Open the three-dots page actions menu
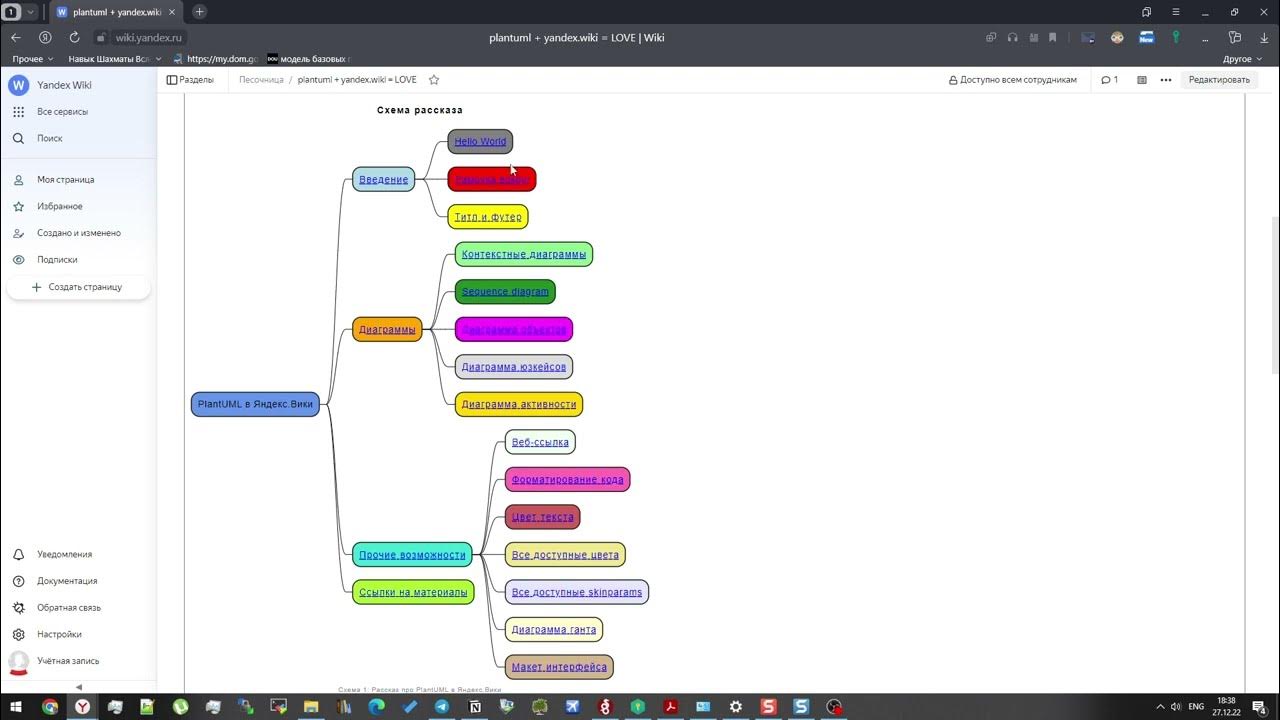 tap(1165, 80)
